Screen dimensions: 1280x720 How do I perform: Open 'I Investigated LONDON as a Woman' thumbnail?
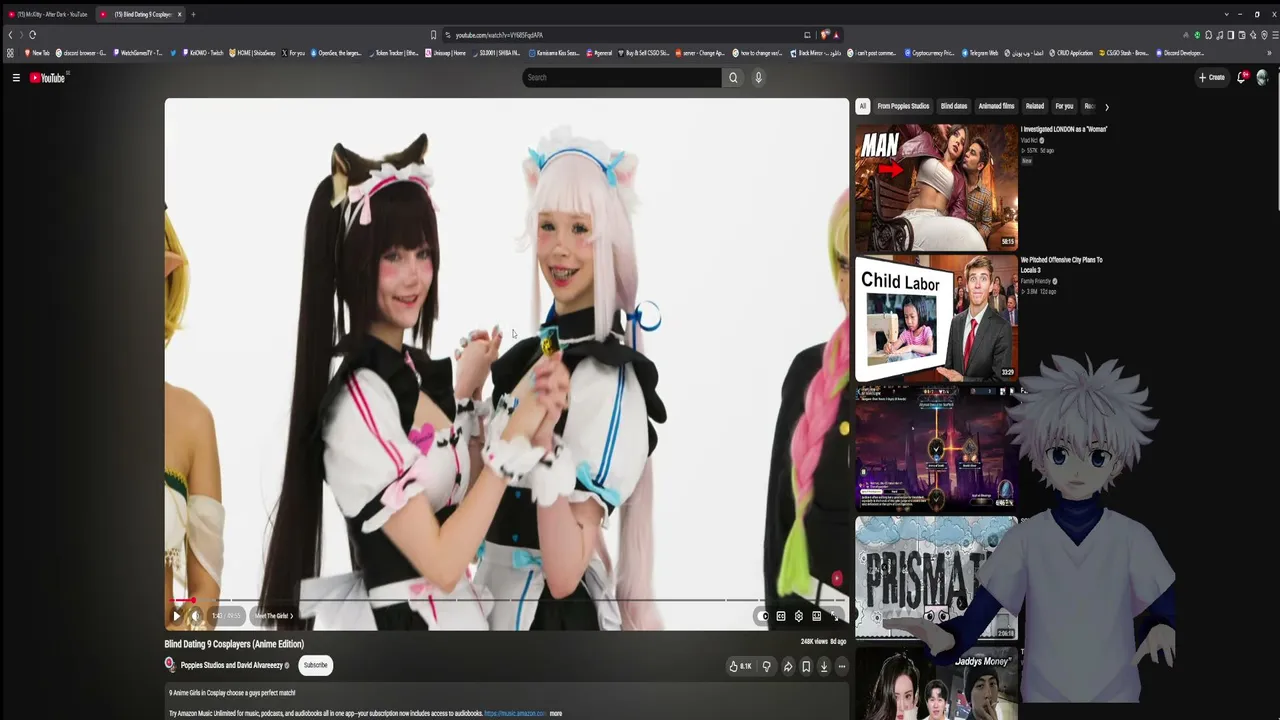click(936, 187)
